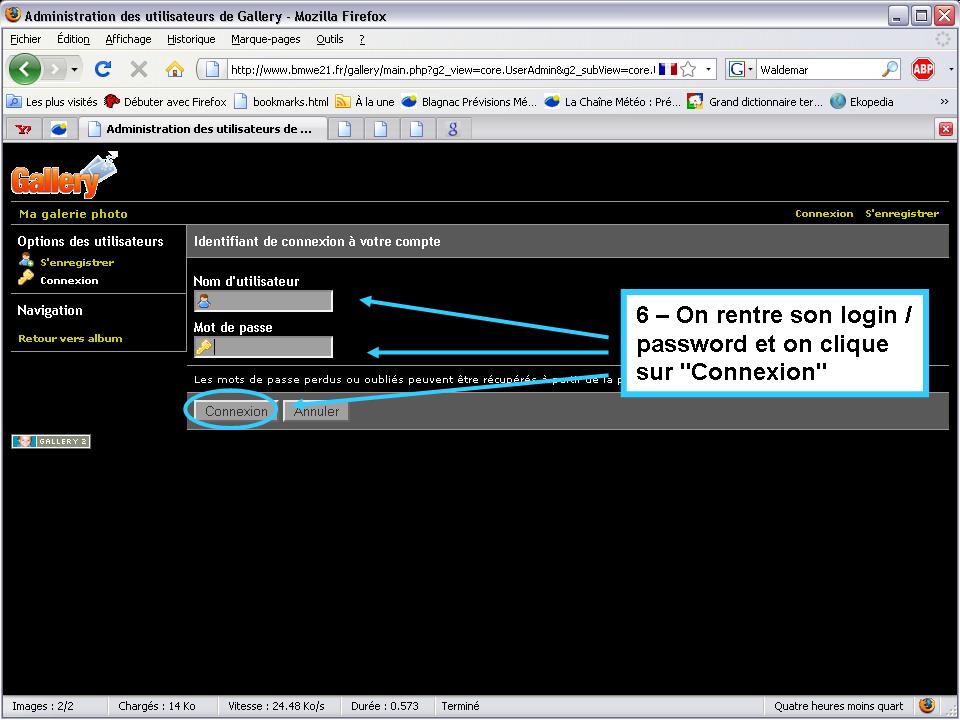Go to the Firefox home page icon
This screenshot has height=720, width=960.
174,69
